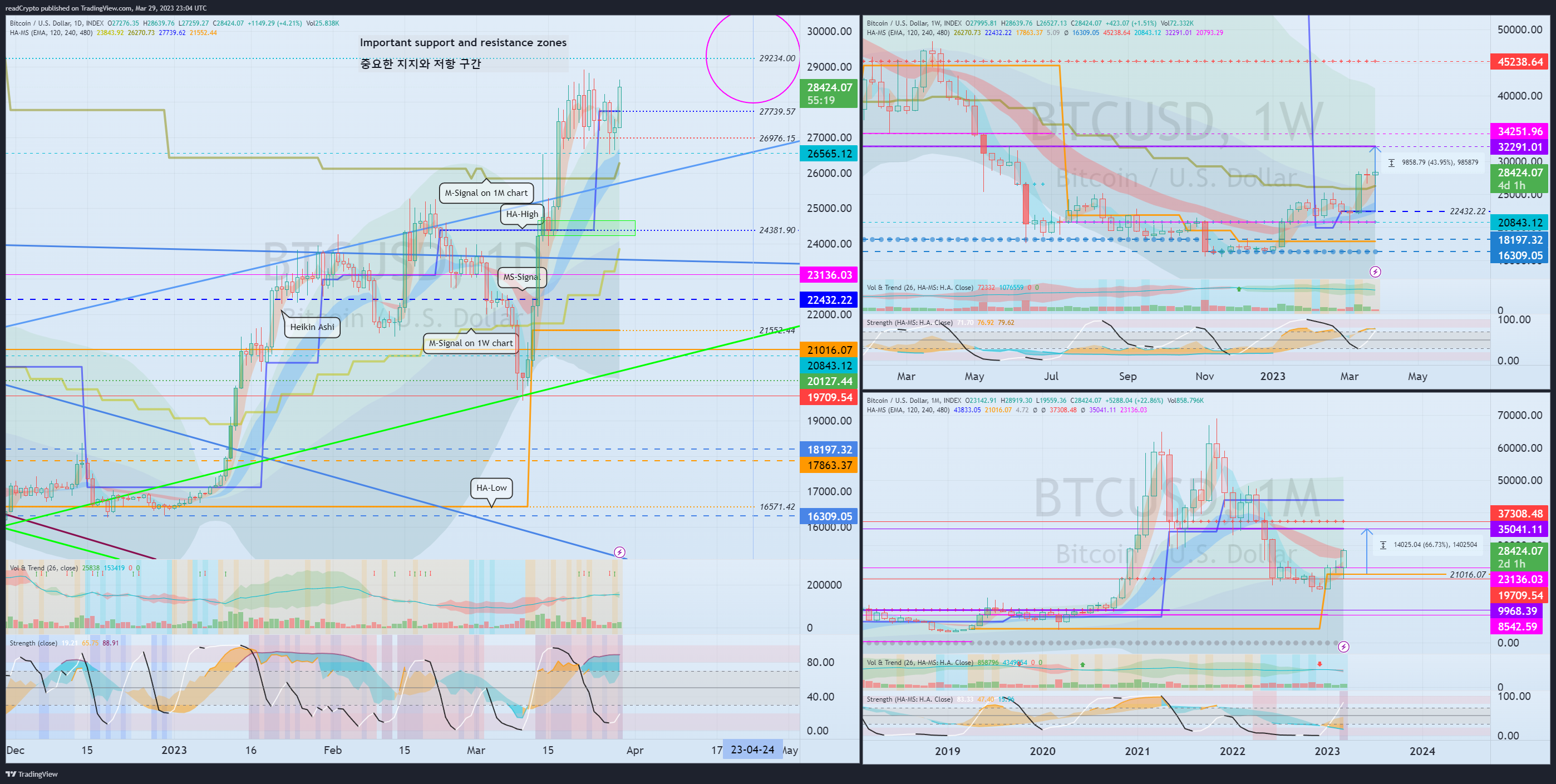
Task: Click the 26565.12 price label on daily axis
Action: (x=829, y=154)
